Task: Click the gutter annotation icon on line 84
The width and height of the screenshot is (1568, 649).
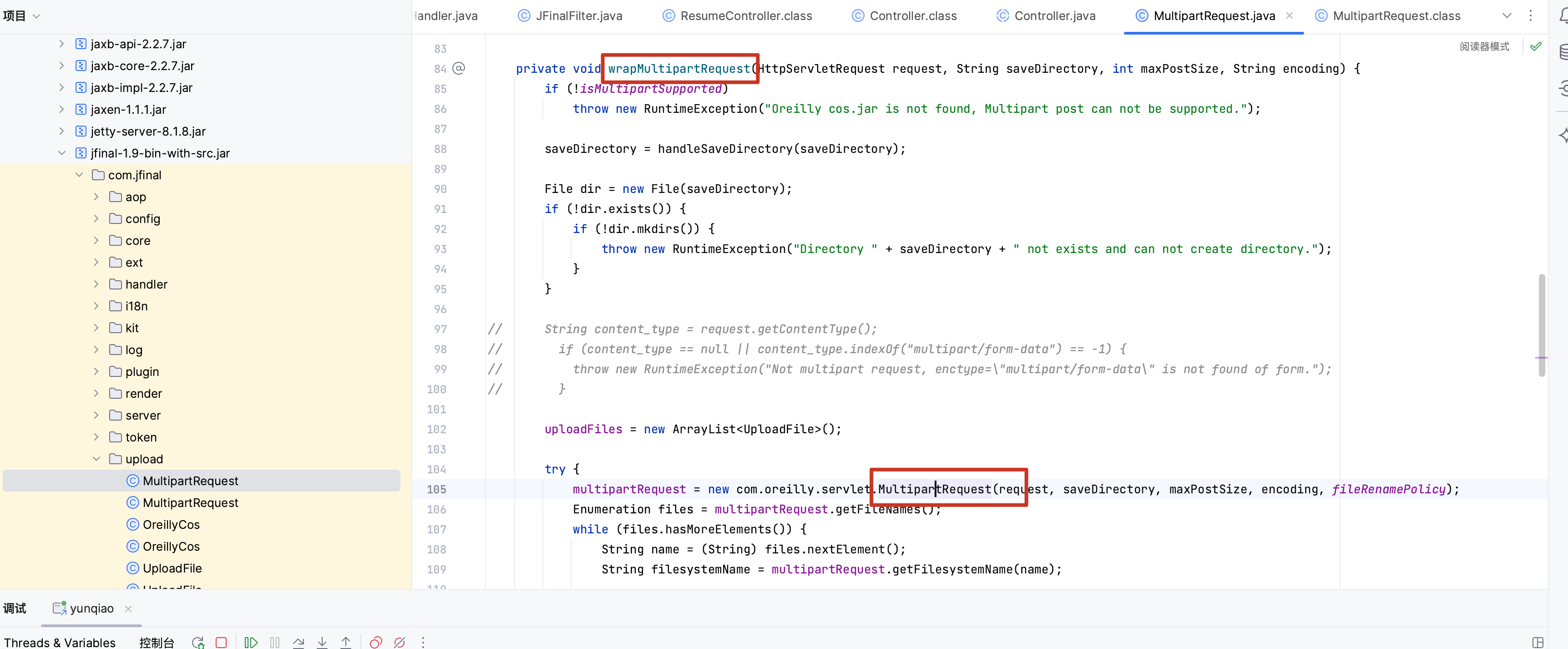Action: [x=459, y=68]
